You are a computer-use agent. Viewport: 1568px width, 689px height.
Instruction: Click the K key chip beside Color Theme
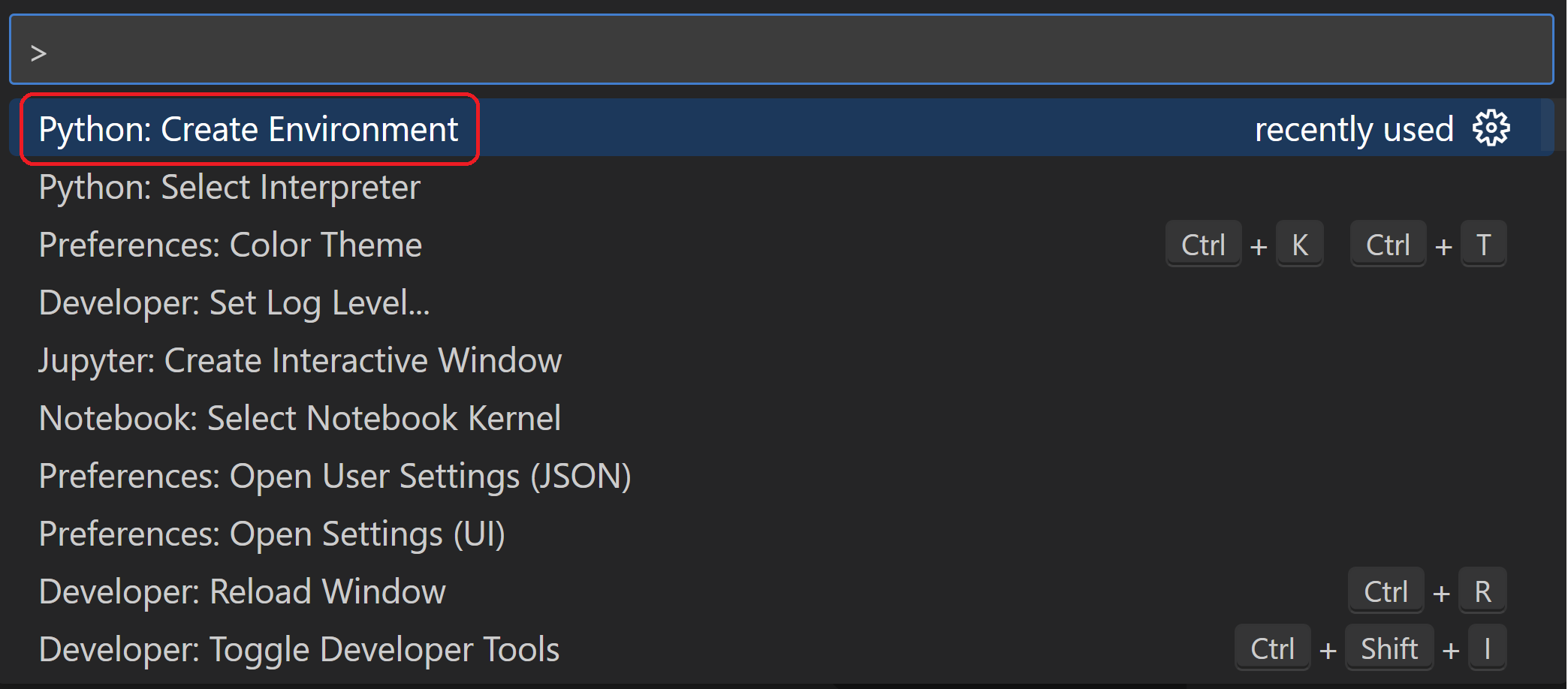tap(1300, 244)
